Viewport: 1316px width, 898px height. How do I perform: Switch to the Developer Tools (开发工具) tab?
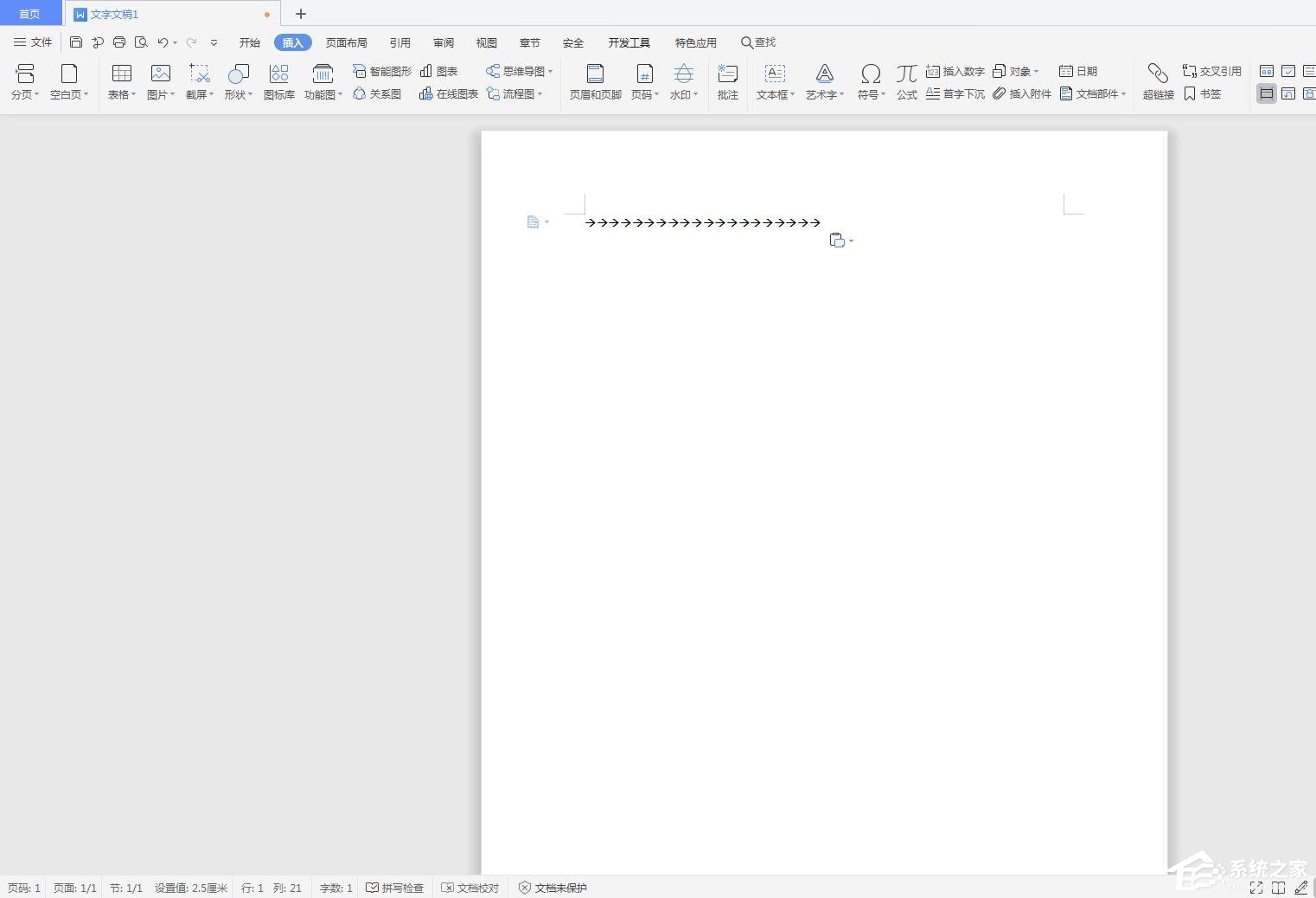[x=629, y=42]
